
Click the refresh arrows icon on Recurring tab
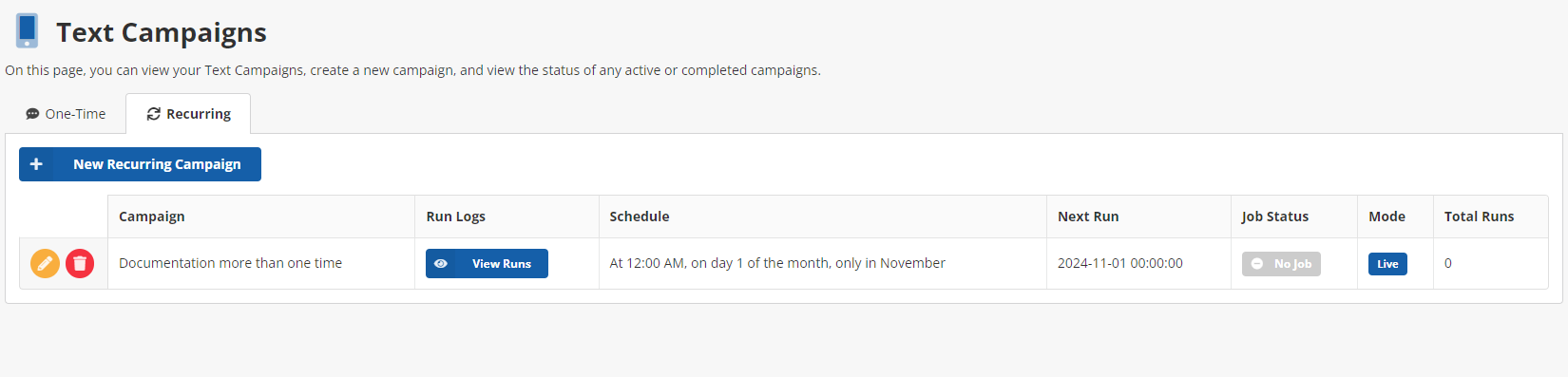click(x=153, y=114)
